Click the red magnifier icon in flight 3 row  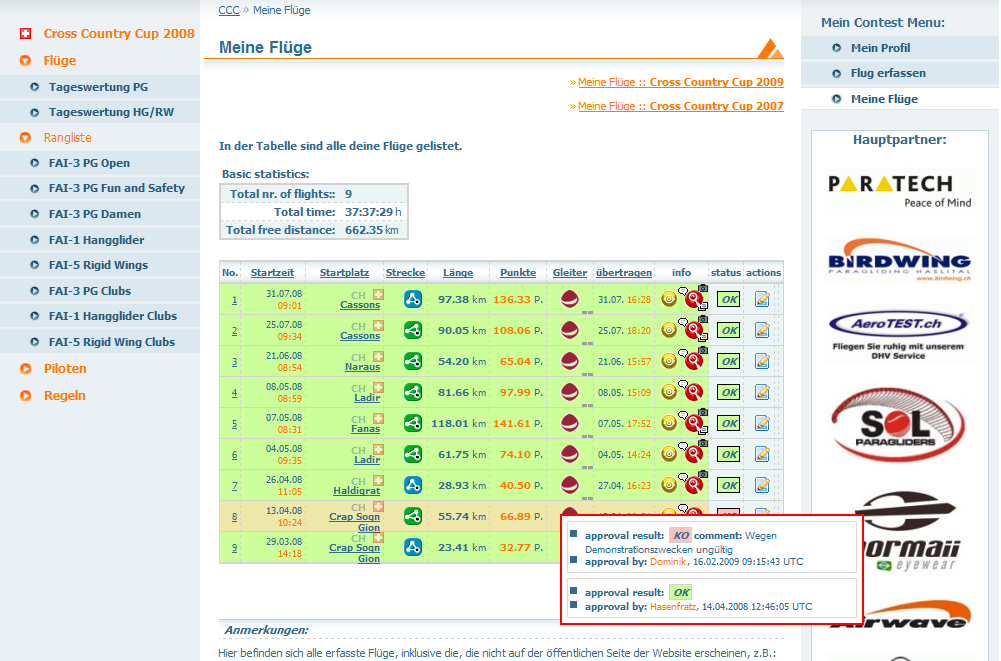[x=691, y=361]
